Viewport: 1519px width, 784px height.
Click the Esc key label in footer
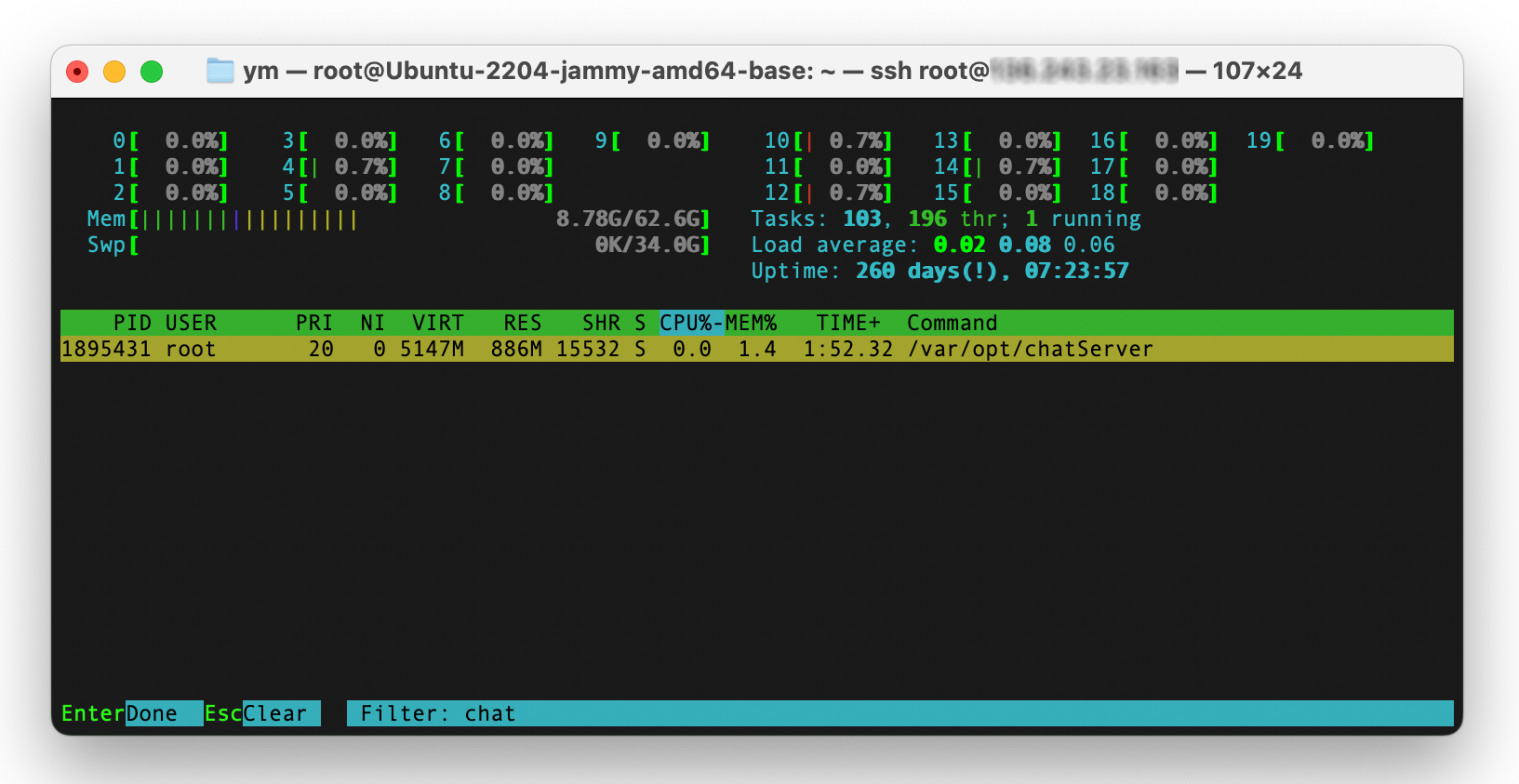tap(223, 713)
